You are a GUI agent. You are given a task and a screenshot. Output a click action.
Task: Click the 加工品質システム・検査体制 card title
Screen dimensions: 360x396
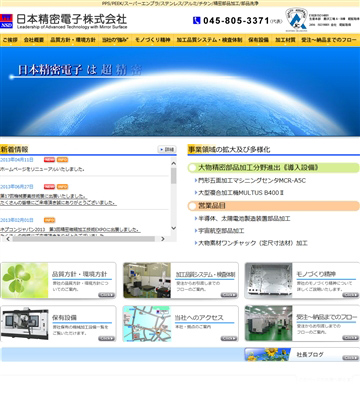tap(205, 274)
